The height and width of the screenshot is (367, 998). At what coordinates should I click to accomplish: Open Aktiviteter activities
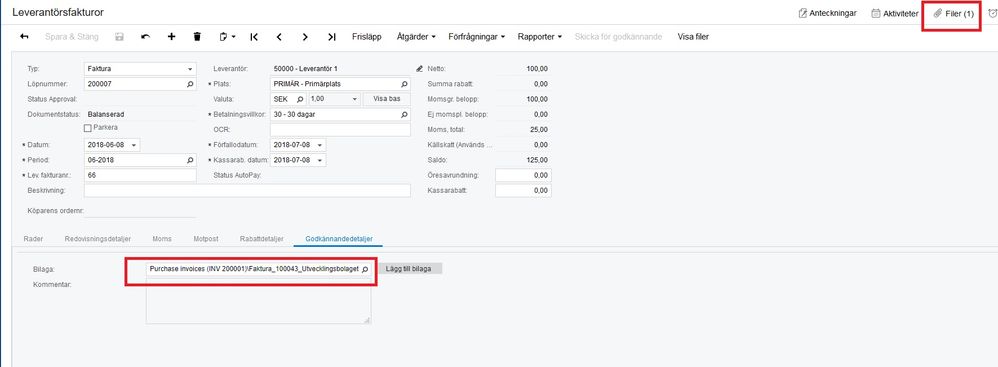(x=894, y=13)
